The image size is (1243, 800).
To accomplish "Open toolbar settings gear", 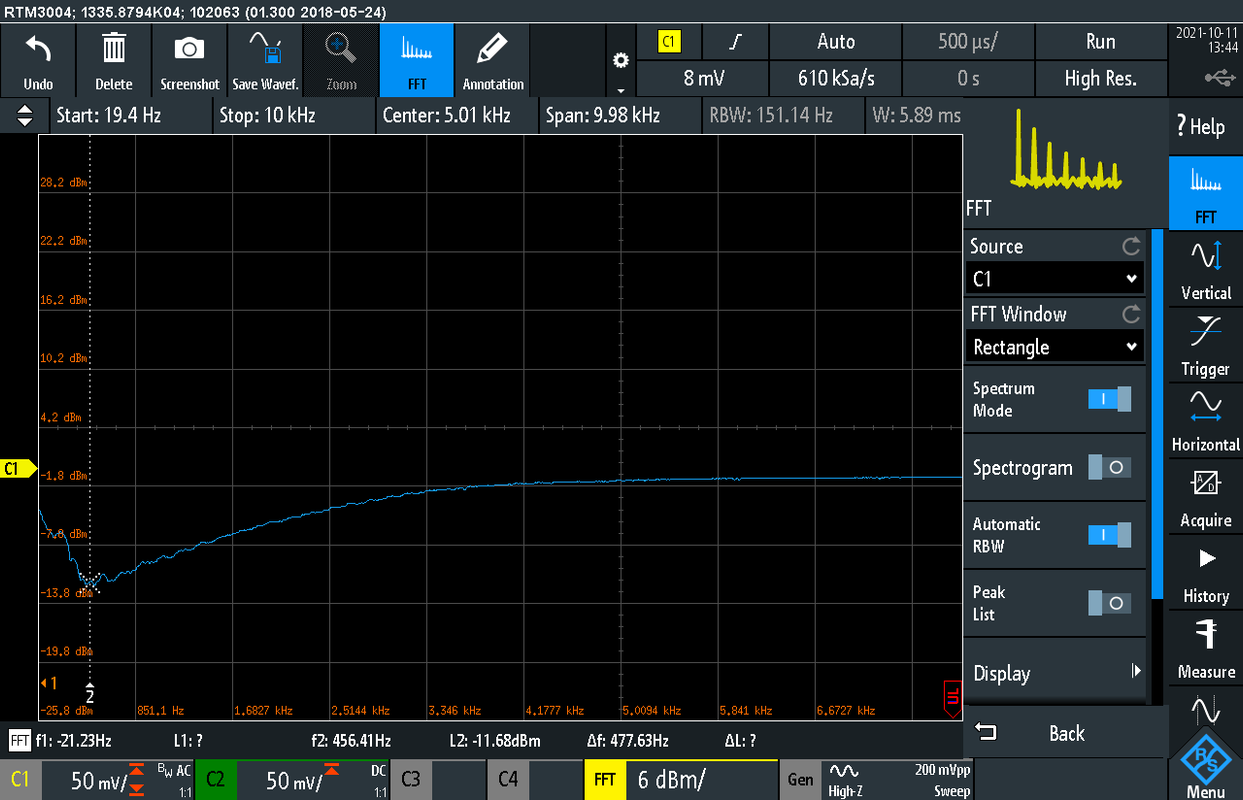I will point(621,61).
